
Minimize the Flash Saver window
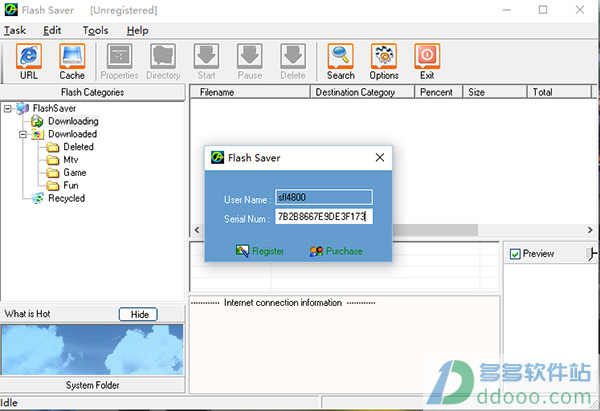coord(507,10)
